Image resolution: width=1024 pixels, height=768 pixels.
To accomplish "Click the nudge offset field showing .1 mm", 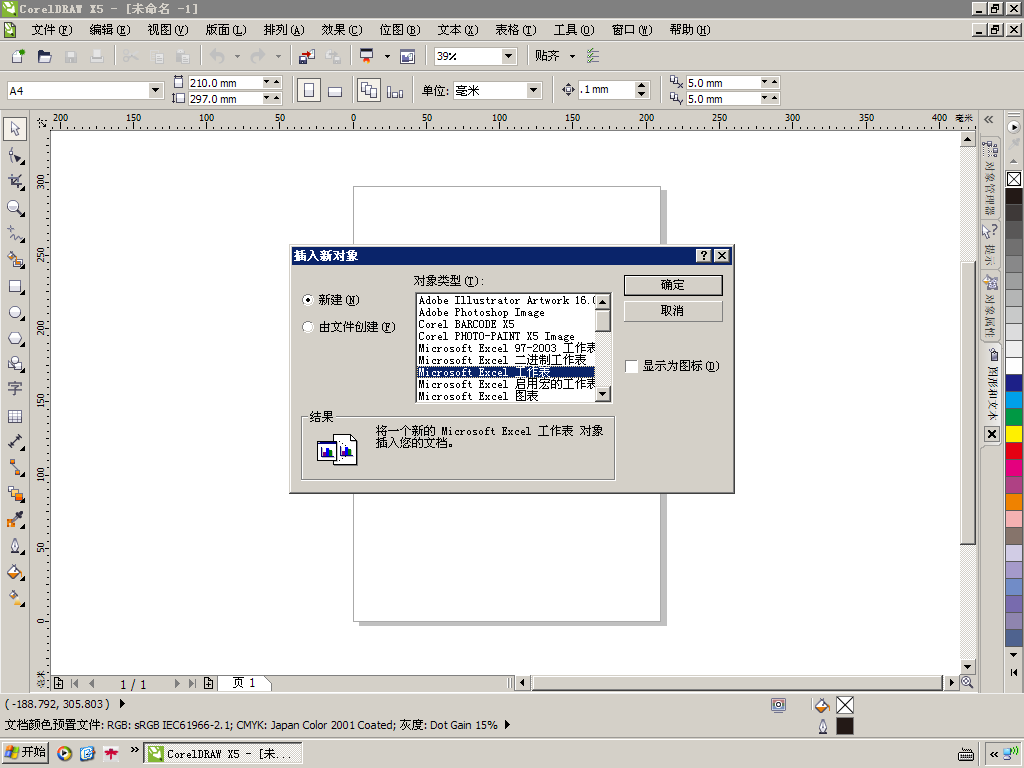I will point(606,89).
